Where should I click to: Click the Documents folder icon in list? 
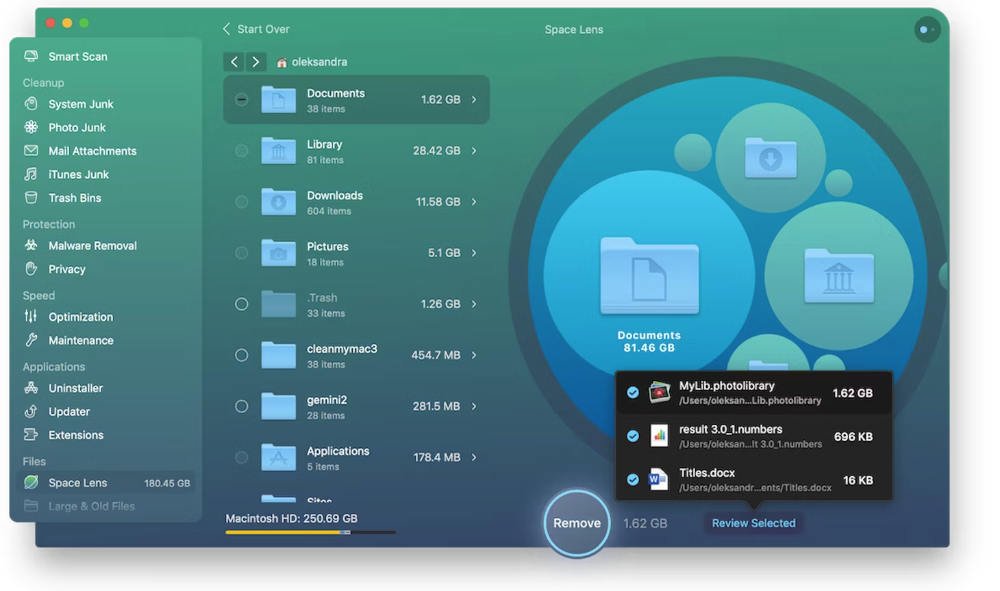[278, 99]
